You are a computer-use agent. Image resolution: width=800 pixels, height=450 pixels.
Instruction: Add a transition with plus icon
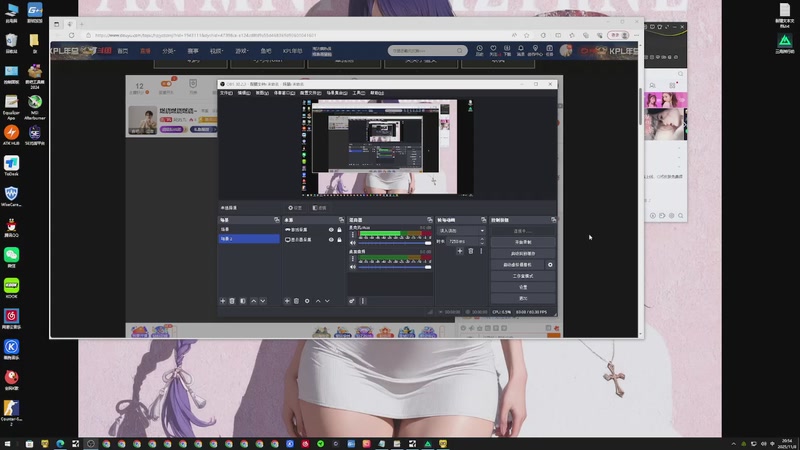460,251
